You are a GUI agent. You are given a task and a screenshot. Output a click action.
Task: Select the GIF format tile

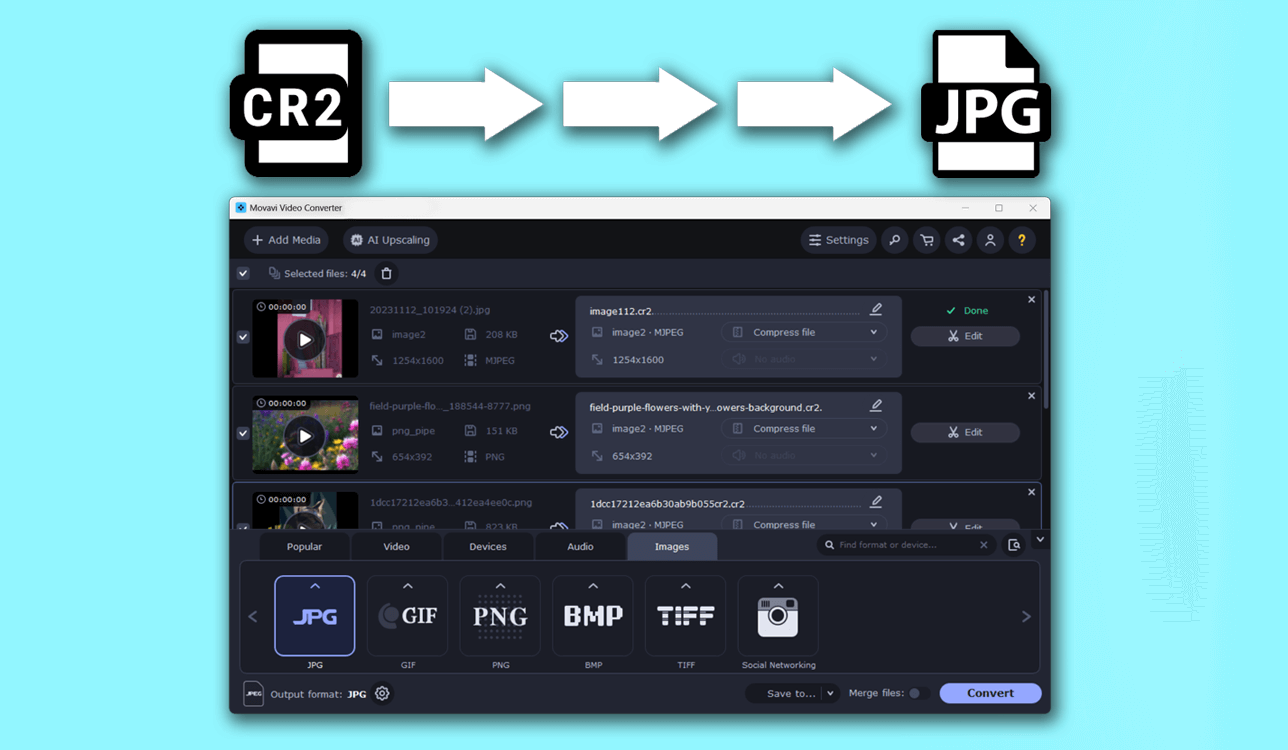408,616
